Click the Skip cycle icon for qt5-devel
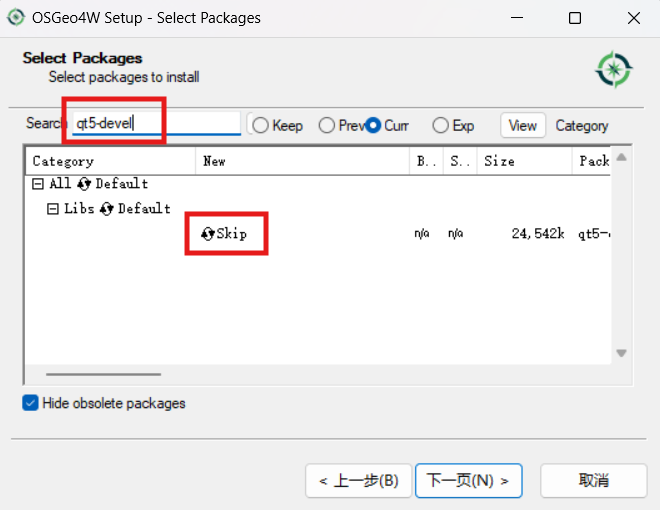 pyautogui.click(x=208, y=234)
